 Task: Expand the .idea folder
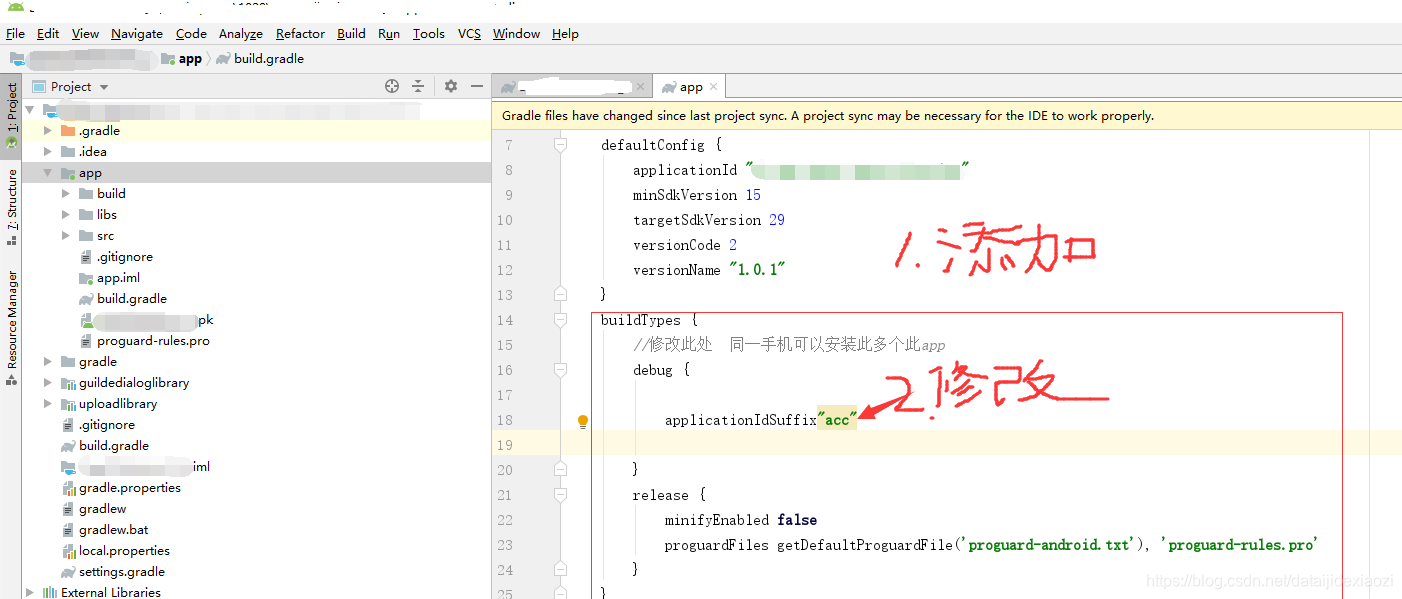click(x=47, y=152)
